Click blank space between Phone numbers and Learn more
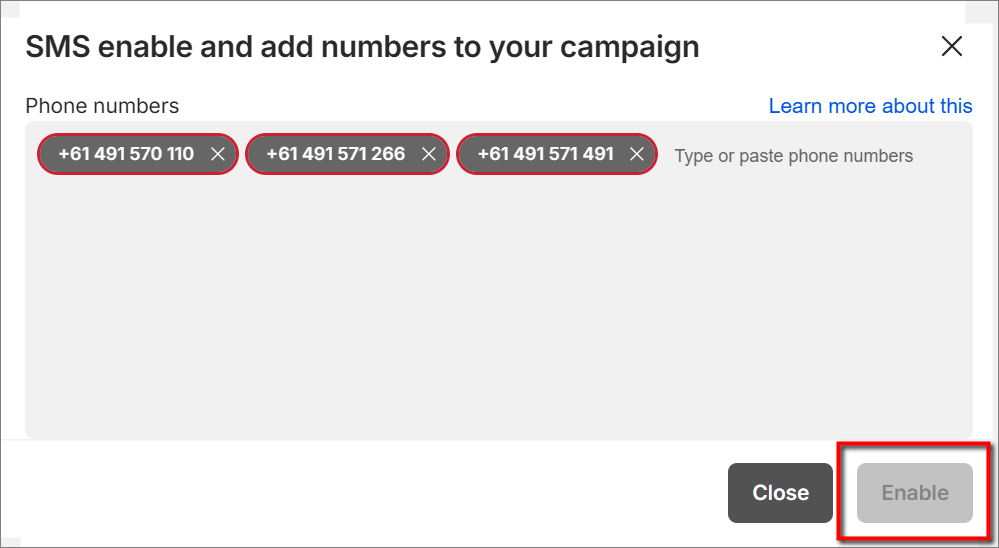Viewport: 999px width, 548px height. click(470, 106)
